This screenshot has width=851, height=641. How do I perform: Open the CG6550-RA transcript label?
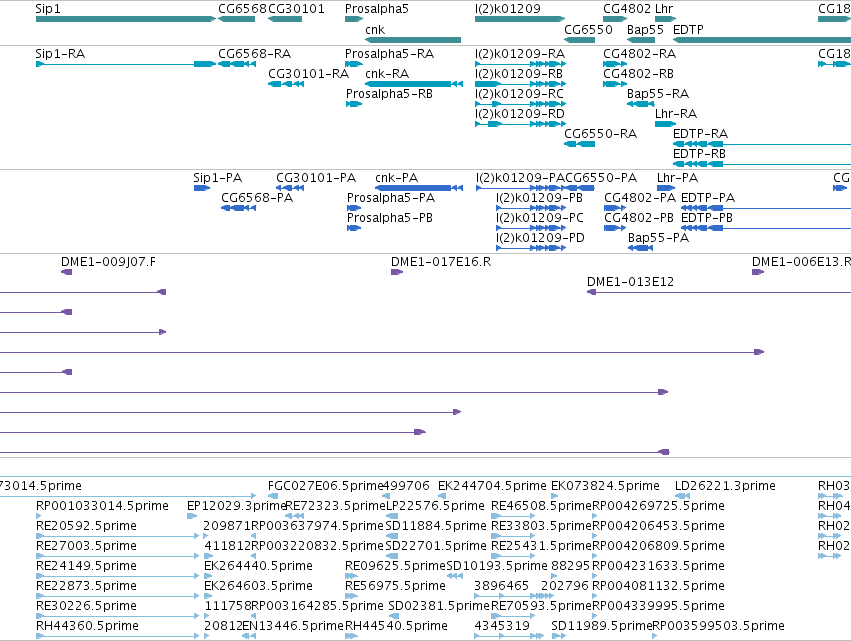coord(601,134)
